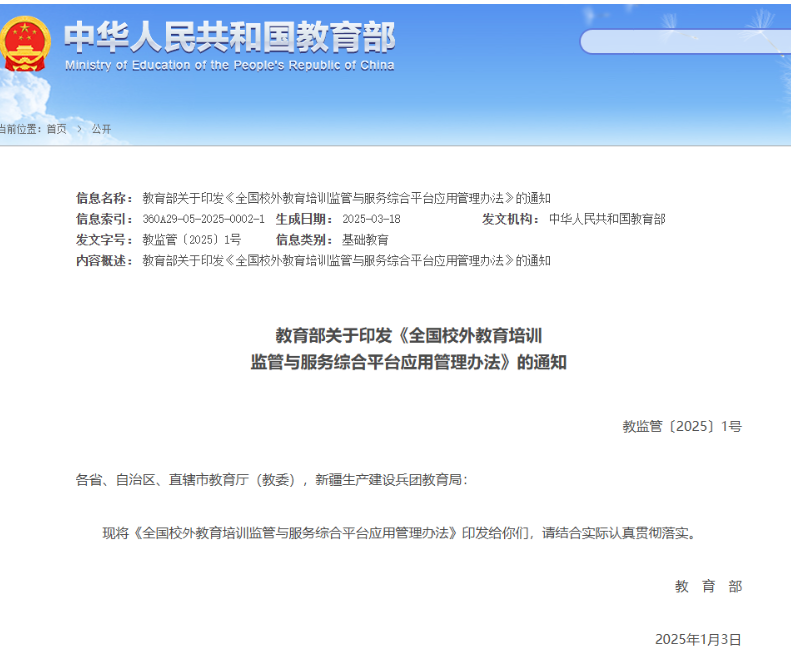The width and height of the screenshot is (791, 657).
Task: Click the 信息类别 label
Action: [304, 240]
